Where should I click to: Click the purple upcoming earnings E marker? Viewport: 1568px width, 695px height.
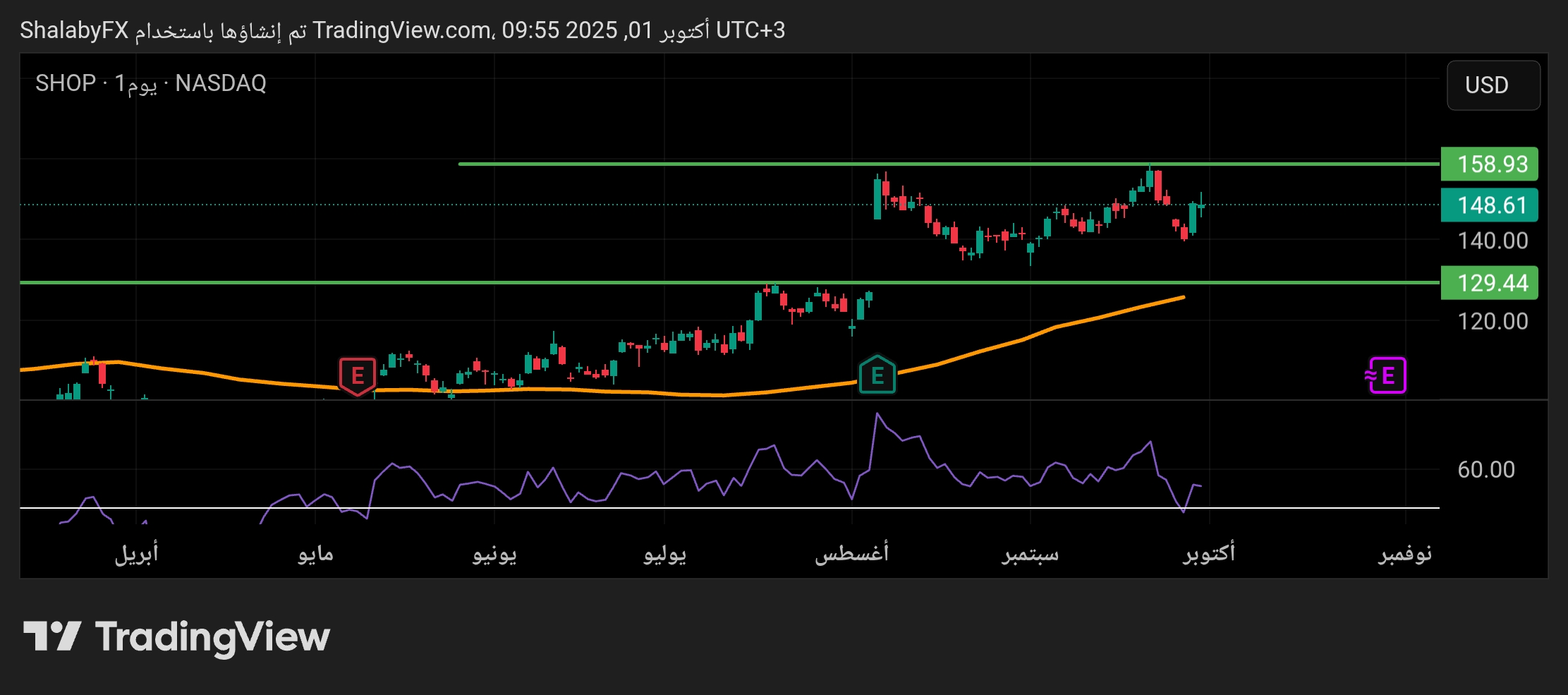(x=1387, y=375)
